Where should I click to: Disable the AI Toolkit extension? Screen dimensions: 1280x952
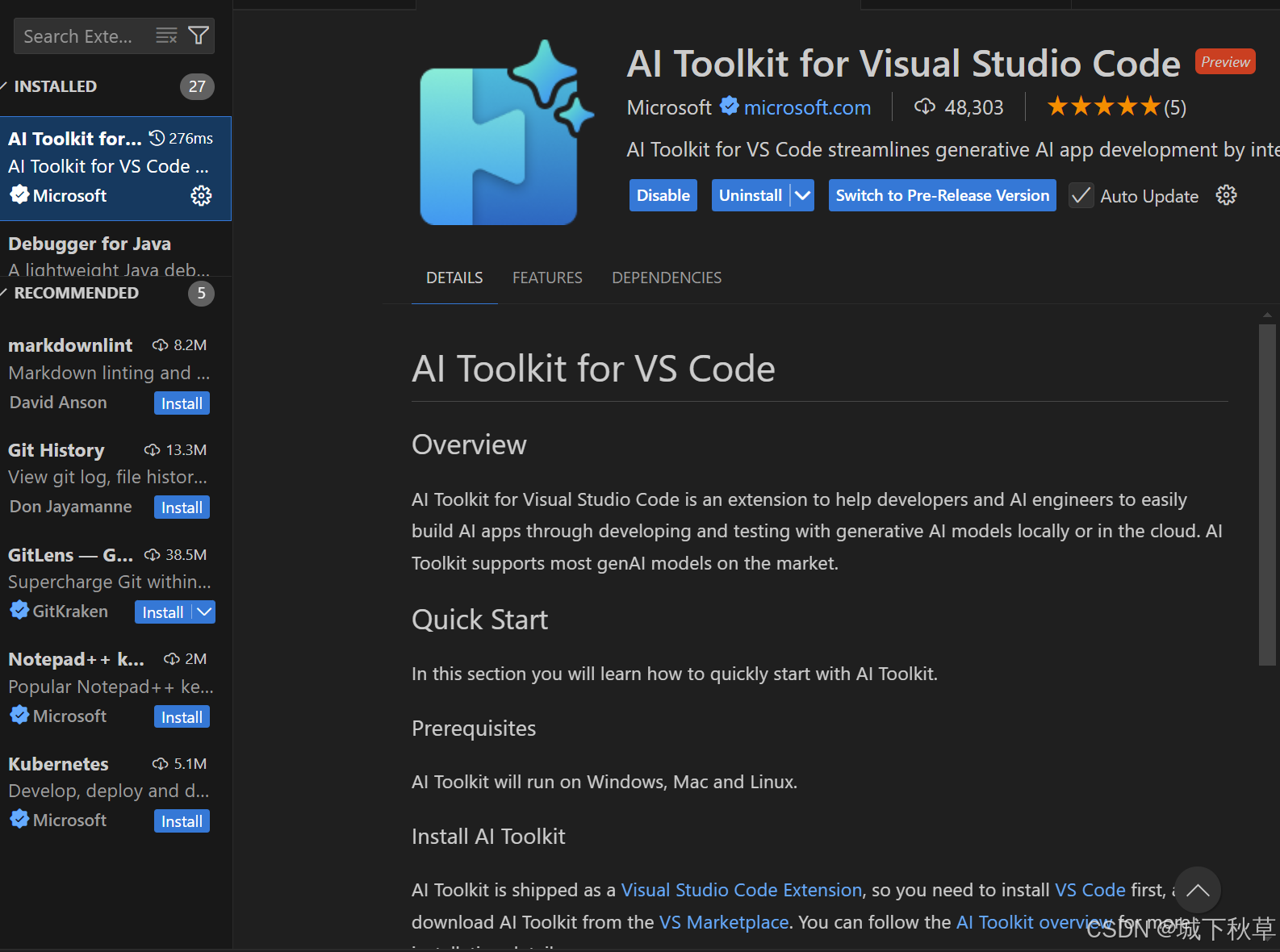click(663, 195)
